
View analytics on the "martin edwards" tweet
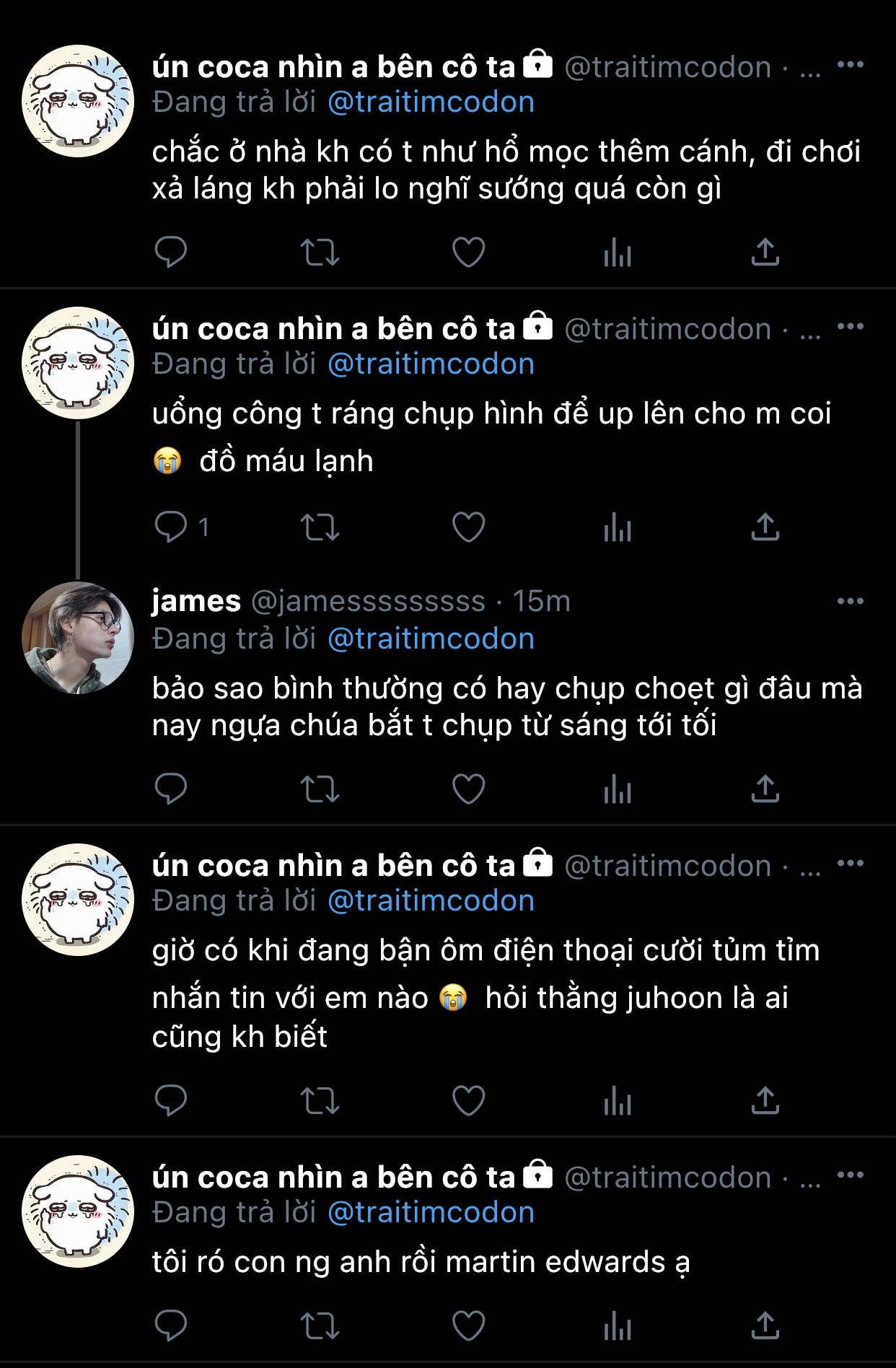(618, 1325)
